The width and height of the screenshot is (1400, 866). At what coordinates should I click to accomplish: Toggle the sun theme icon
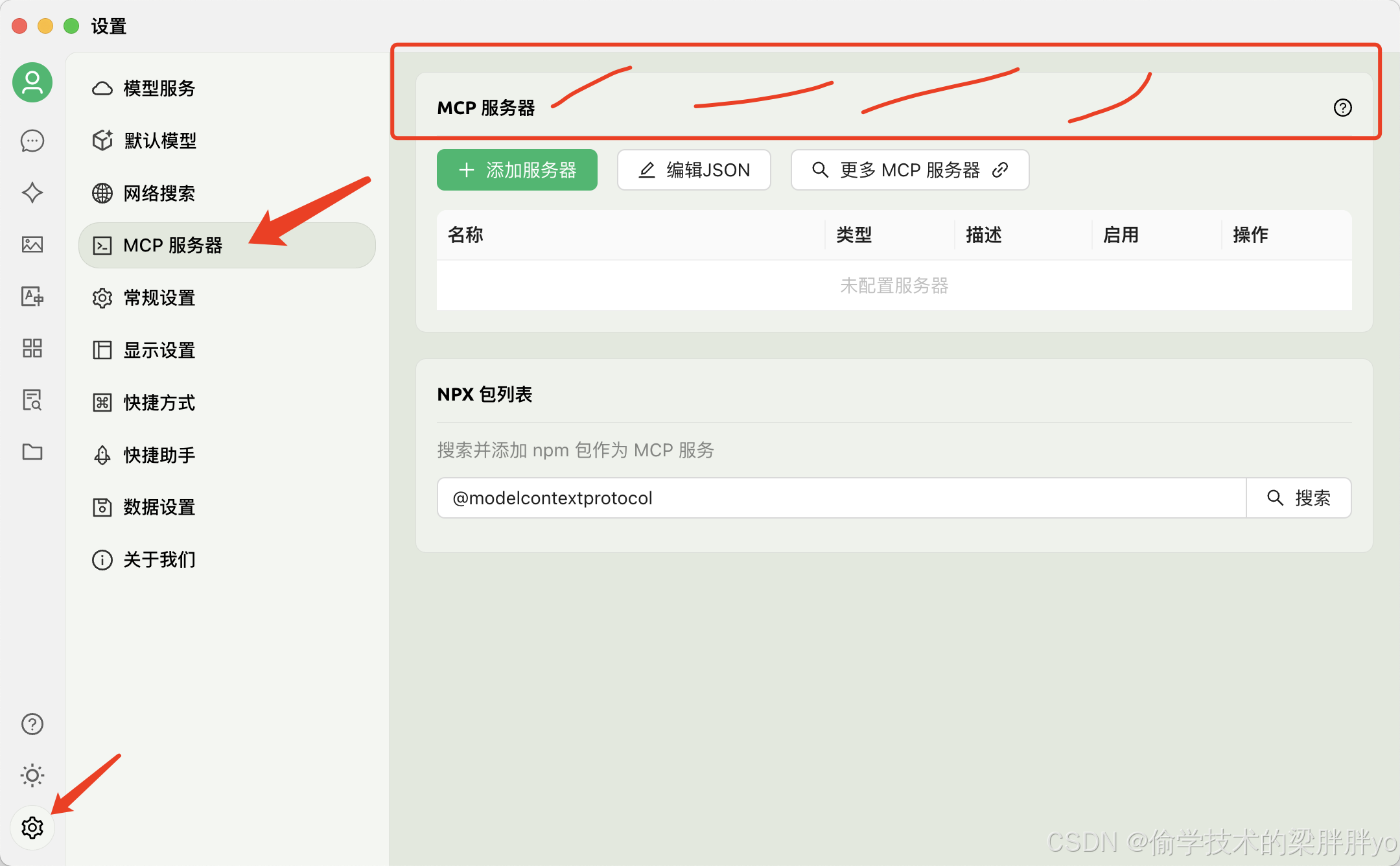click(32, 775)
